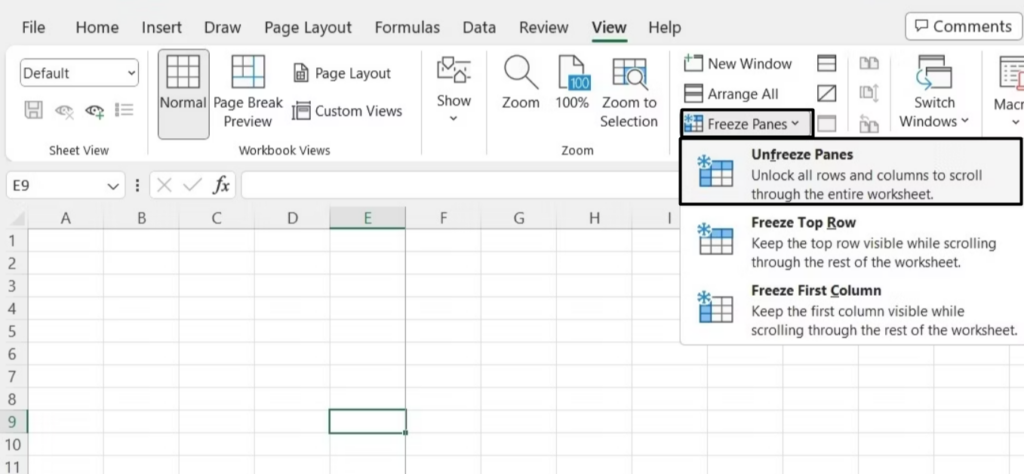Select column D header
Screen dimensions: 1024x474
[292, 218]
